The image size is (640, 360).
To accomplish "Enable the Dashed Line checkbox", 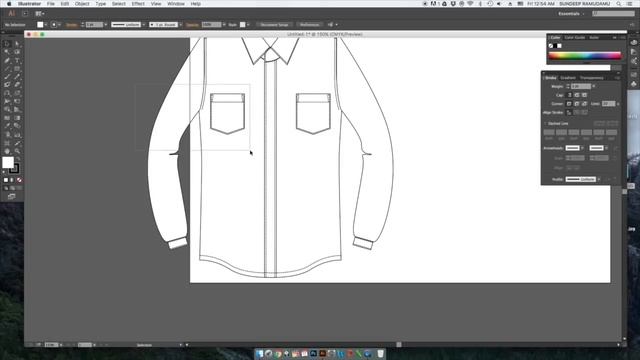I will 546,123.
